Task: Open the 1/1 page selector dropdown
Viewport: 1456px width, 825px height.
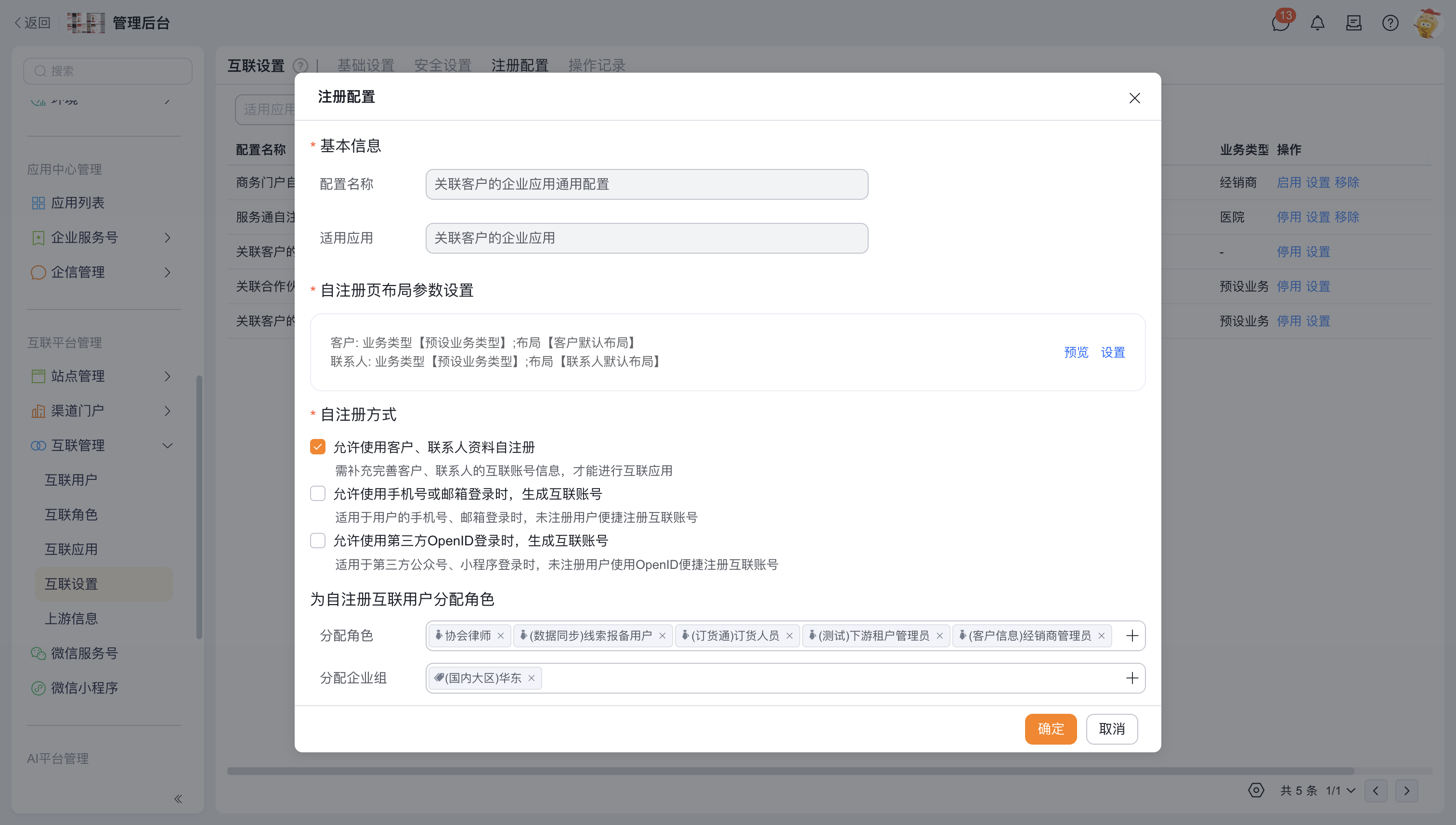Action: click(1340, 790)
